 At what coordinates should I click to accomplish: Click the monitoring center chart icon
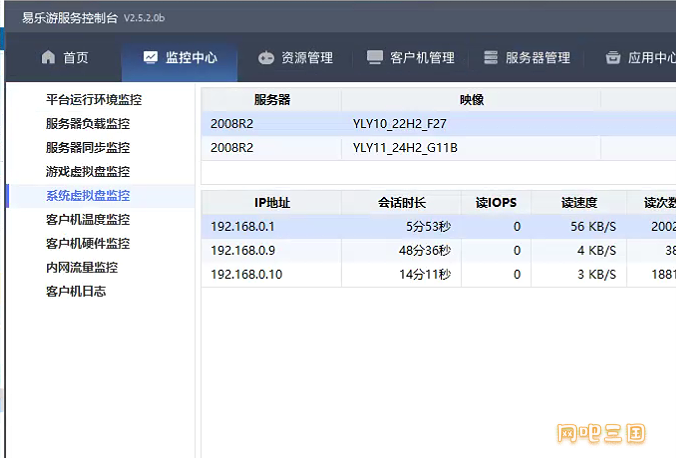(150, 58)
